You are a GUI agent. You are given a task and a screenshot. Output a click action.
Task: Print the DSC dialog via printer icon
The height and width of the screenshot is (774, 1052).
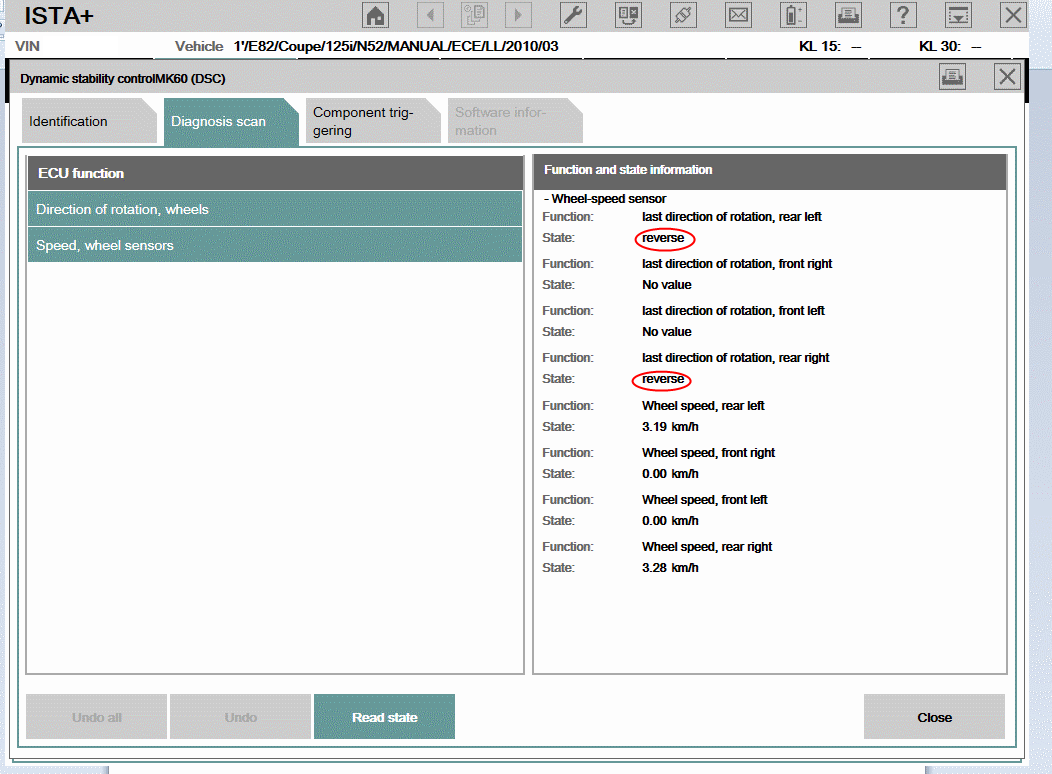click(x=952, y=76)
